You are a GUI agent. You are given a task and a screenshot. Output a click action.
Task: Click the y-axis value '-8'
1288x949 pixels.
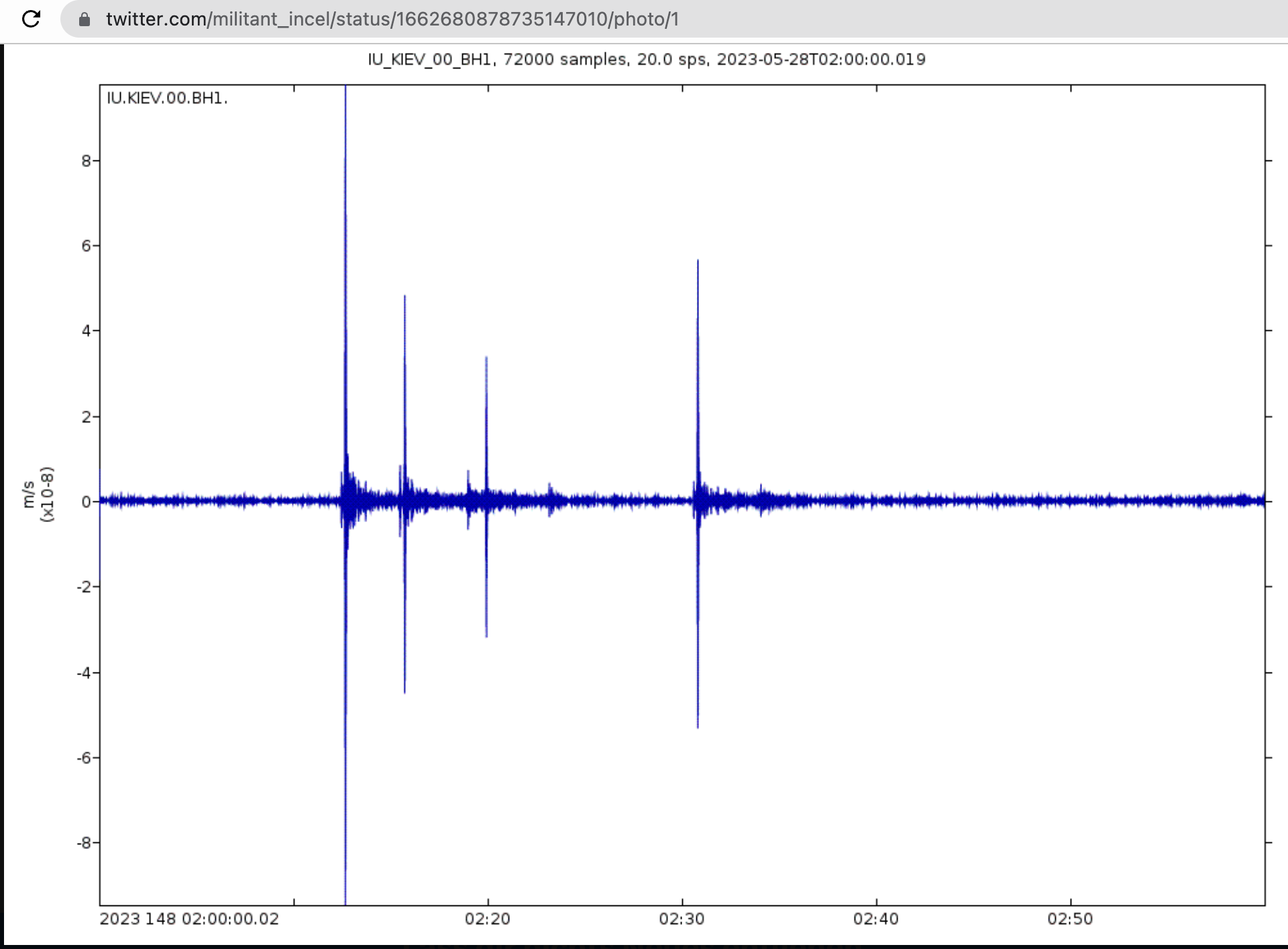click(84, 843)
